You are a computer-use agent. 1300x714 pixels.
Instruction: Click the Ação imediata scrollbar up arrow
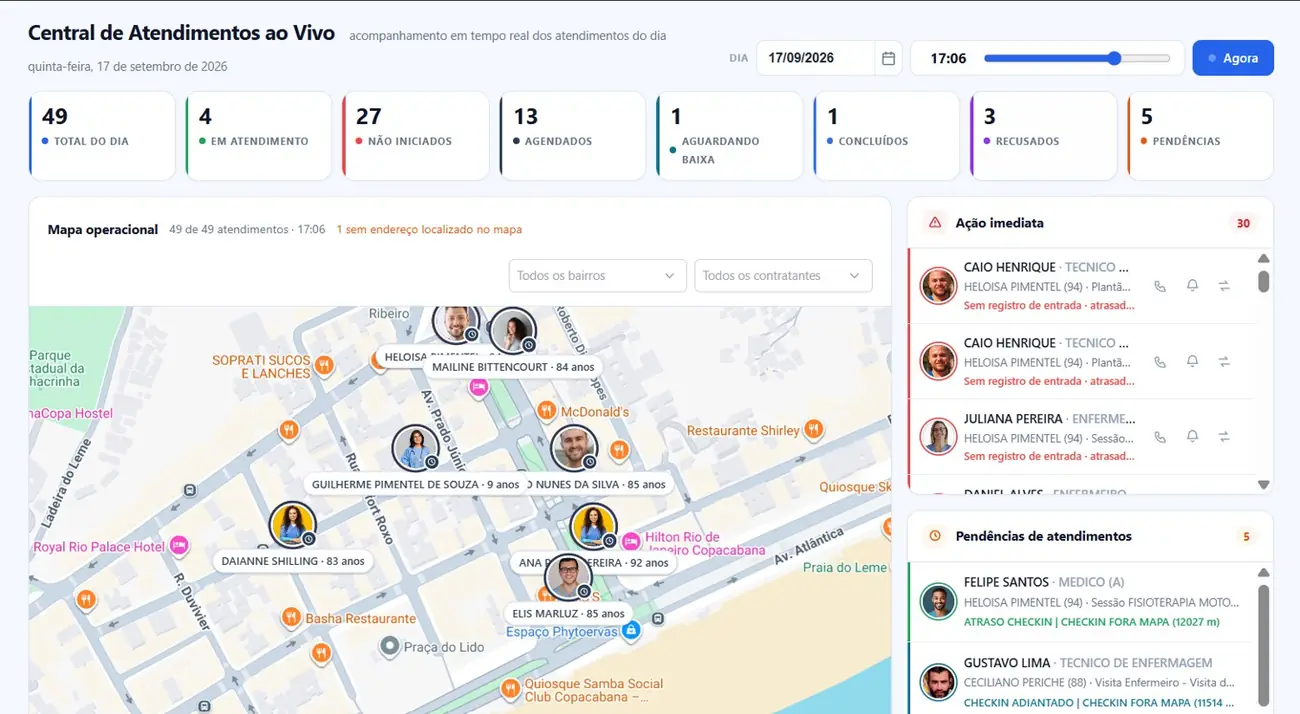pyautogui.click(x=1264, y=258)
